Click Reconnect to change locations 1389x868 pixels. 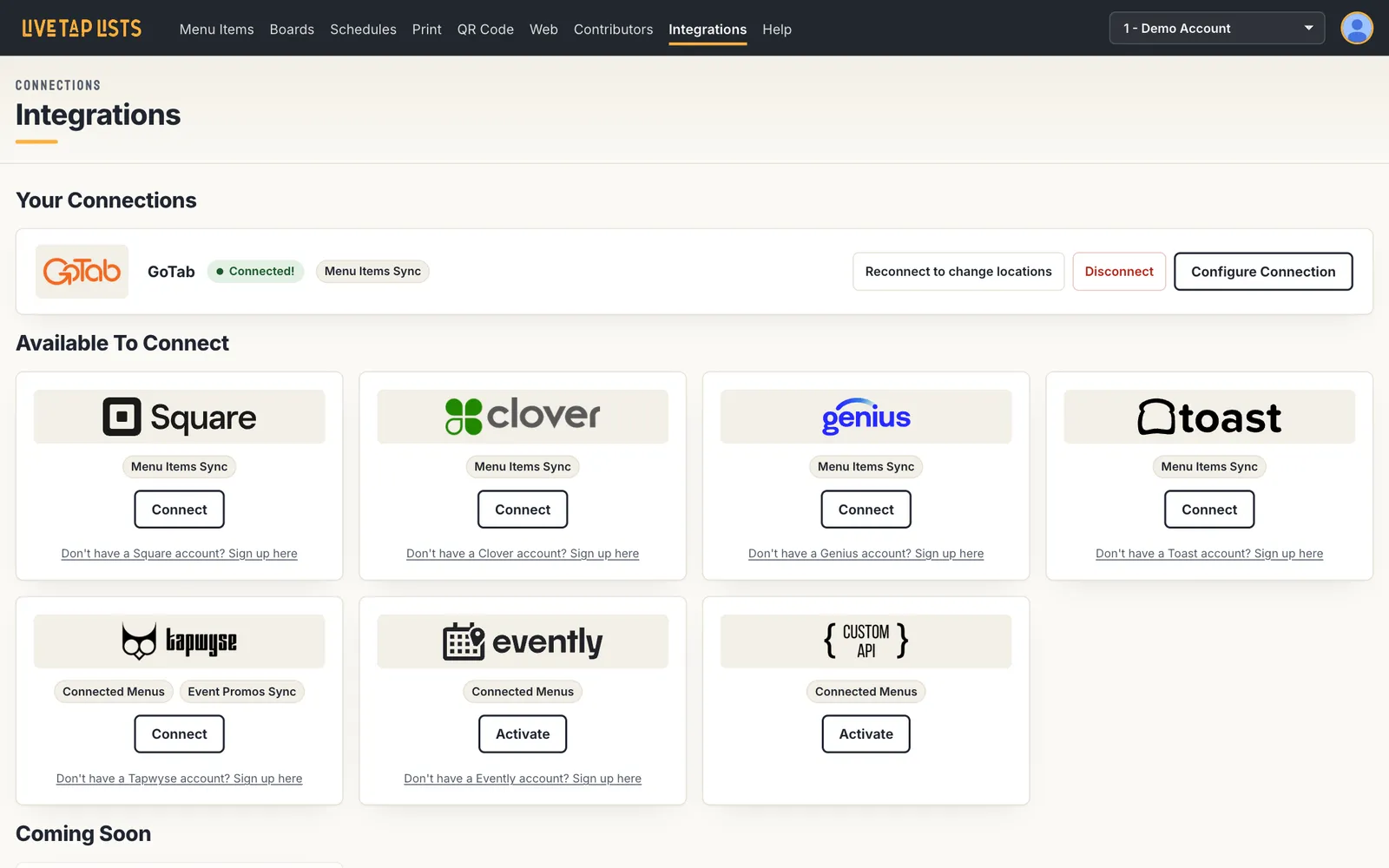[958, 272]
